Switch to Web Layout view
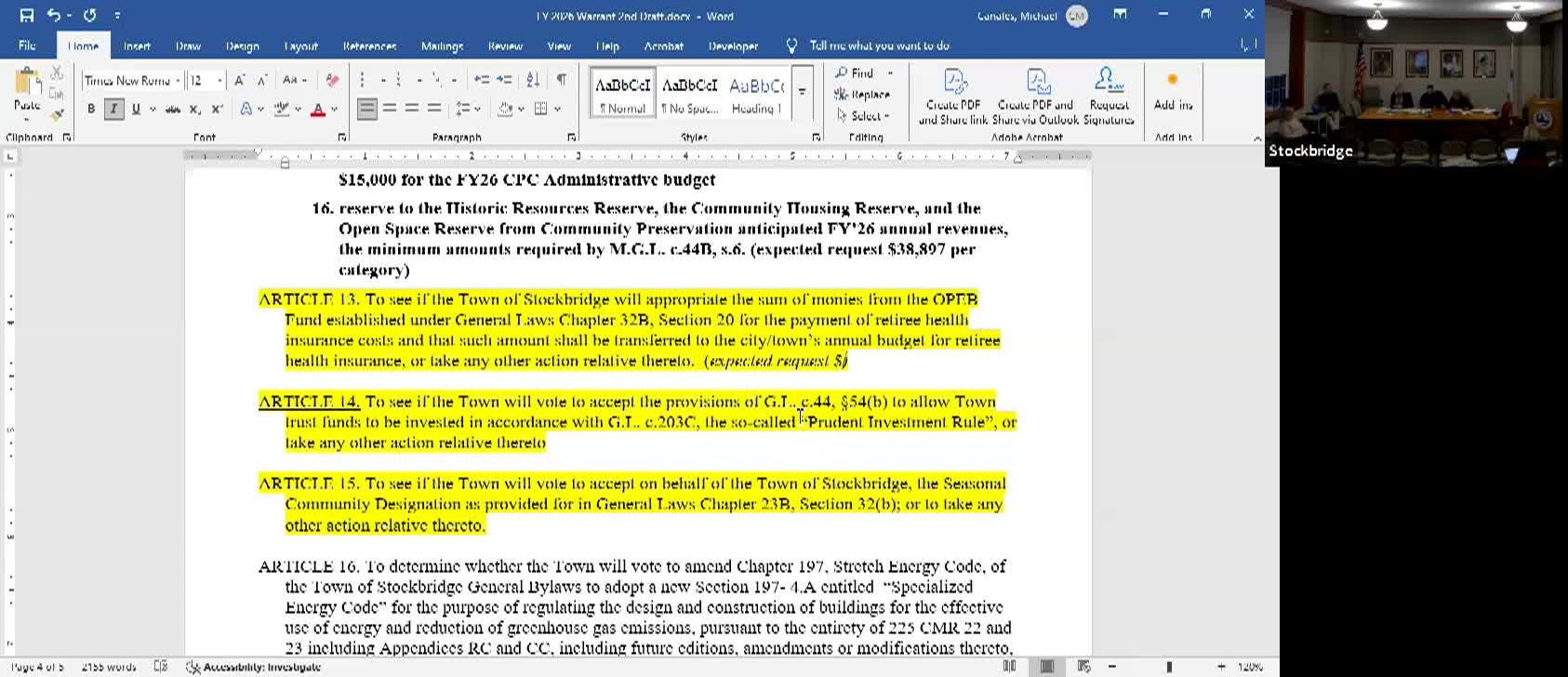 tap(1083, 666)
